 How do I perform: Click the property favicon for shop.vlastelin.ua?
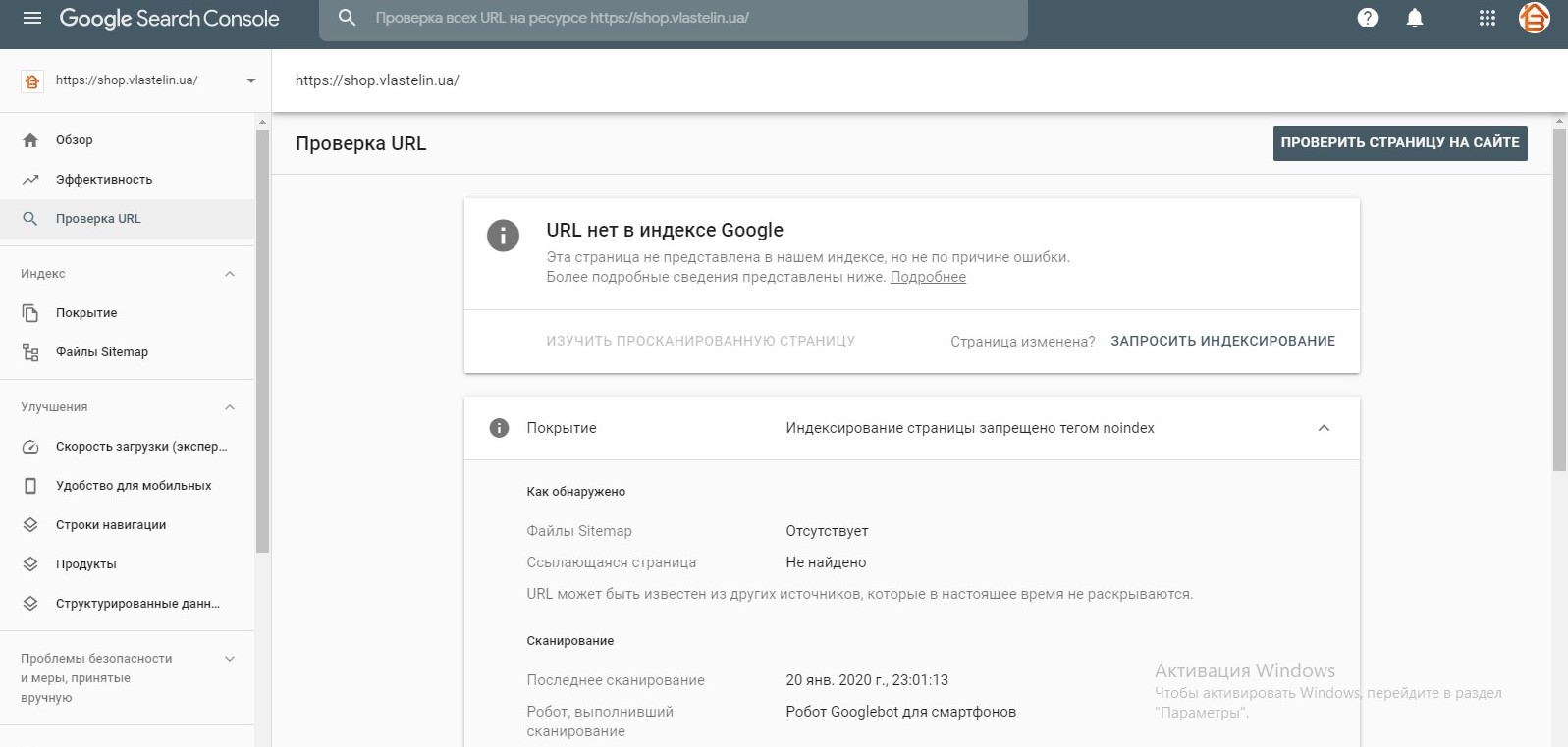tap(32, 81)
